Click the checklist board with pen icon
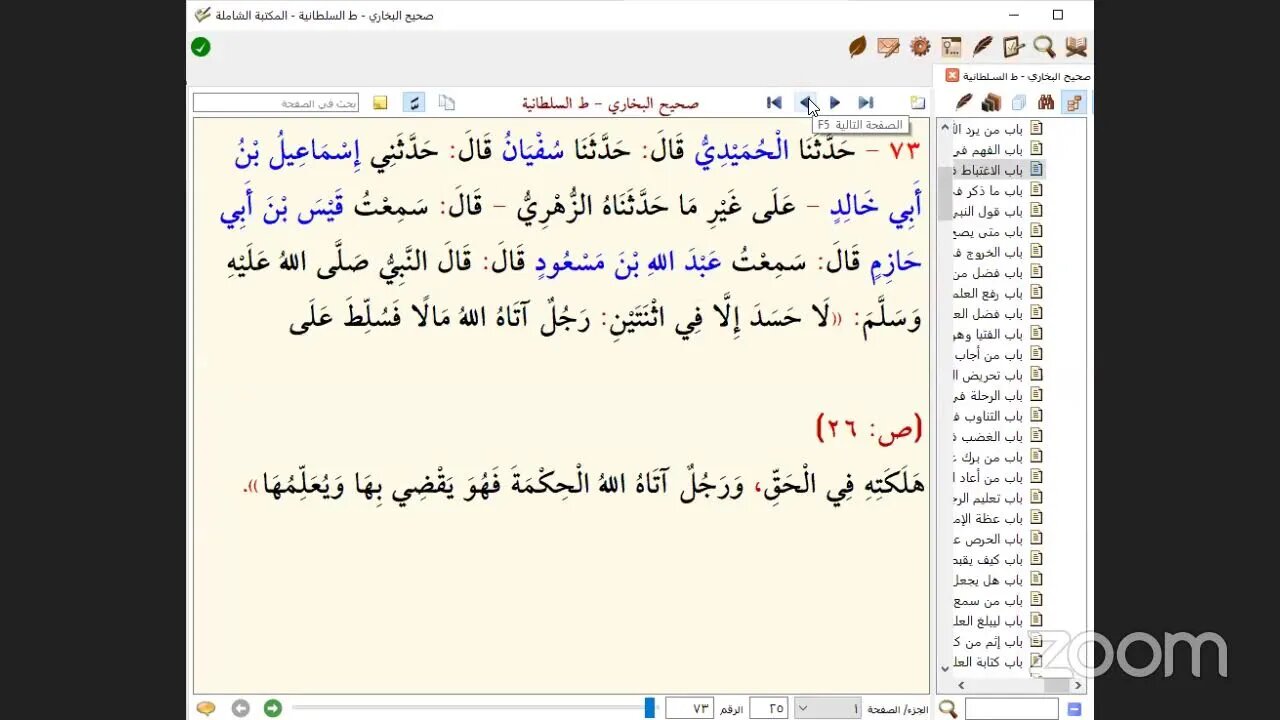 click(1013, 47)
